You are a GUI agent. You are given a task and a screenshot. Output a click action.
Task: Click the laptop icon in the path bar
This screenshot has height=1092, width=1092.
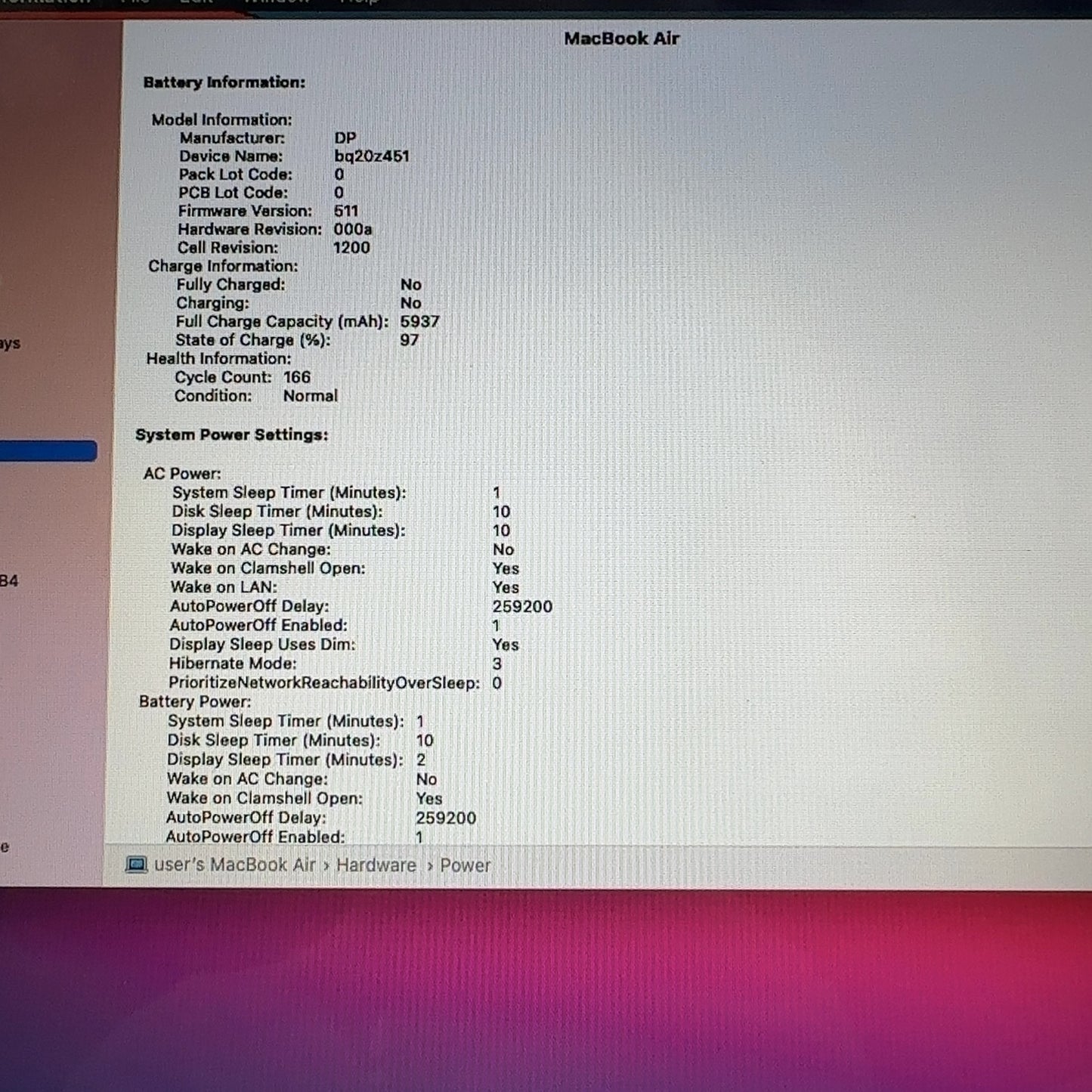[136, 865]
